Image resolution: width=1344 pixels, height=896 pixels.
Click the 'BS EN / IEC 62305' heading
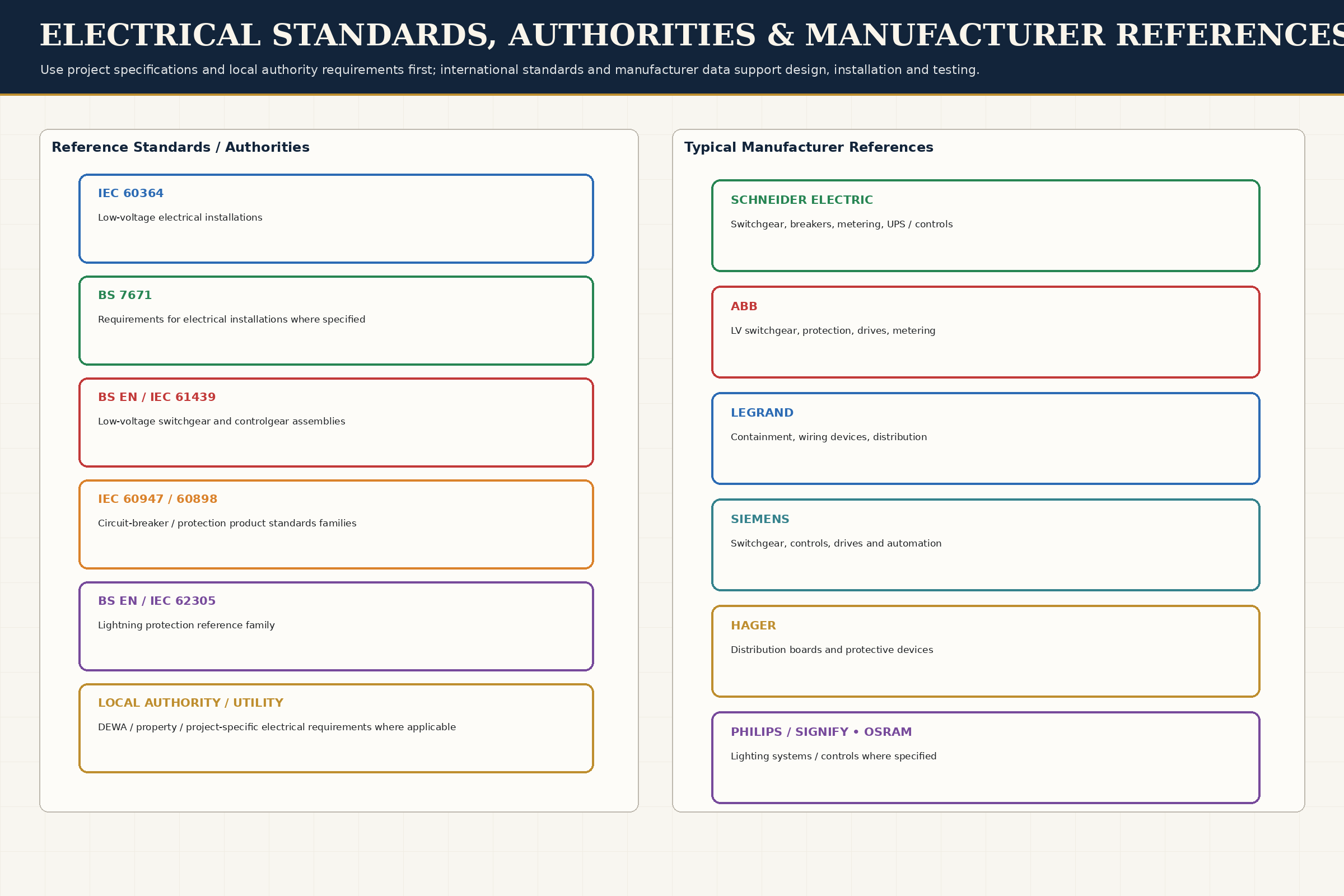pyautogui.click(x=157, y=601)
